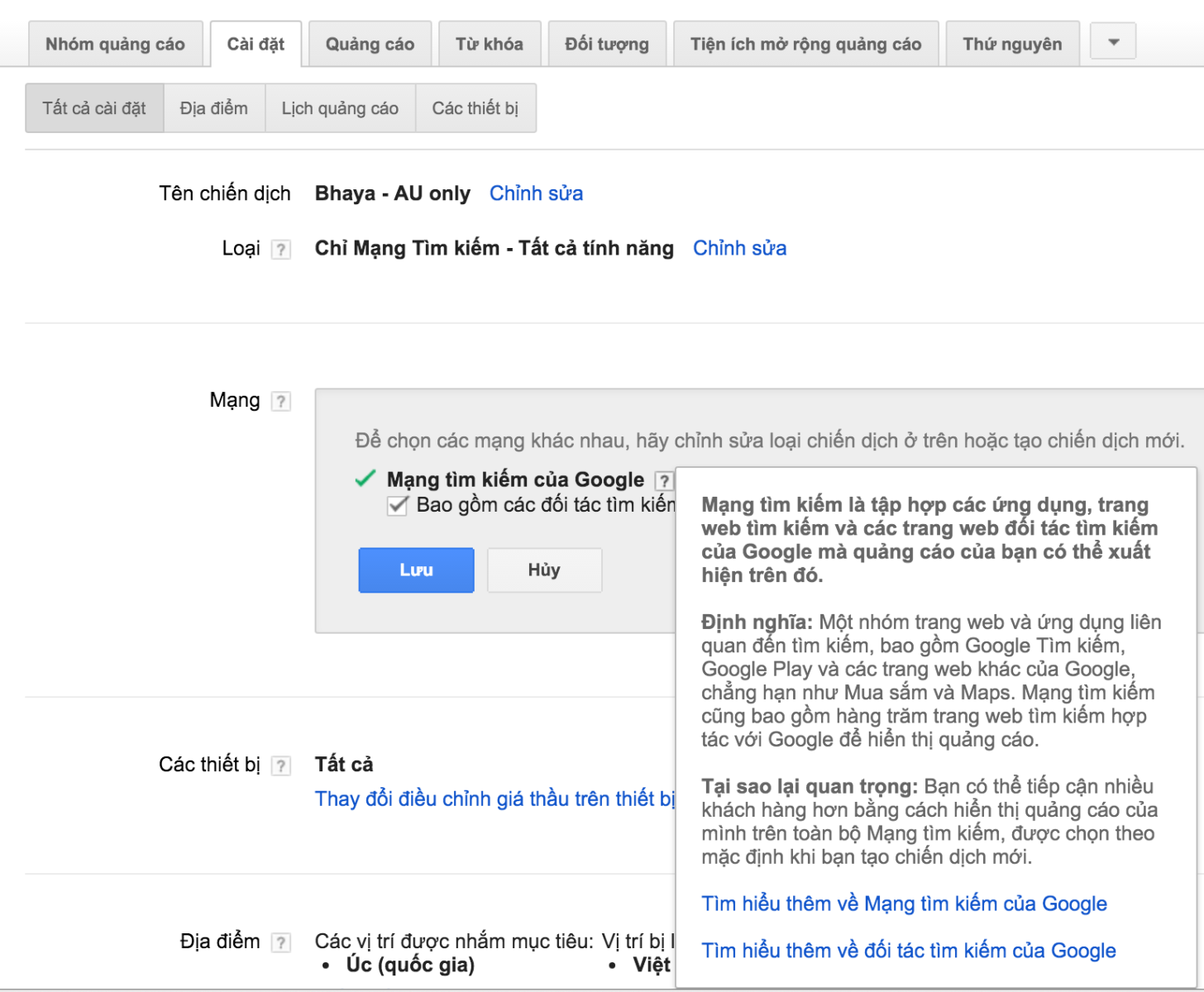Open help next to Các thiết bị
The image size is (1204, 992).
281,765
